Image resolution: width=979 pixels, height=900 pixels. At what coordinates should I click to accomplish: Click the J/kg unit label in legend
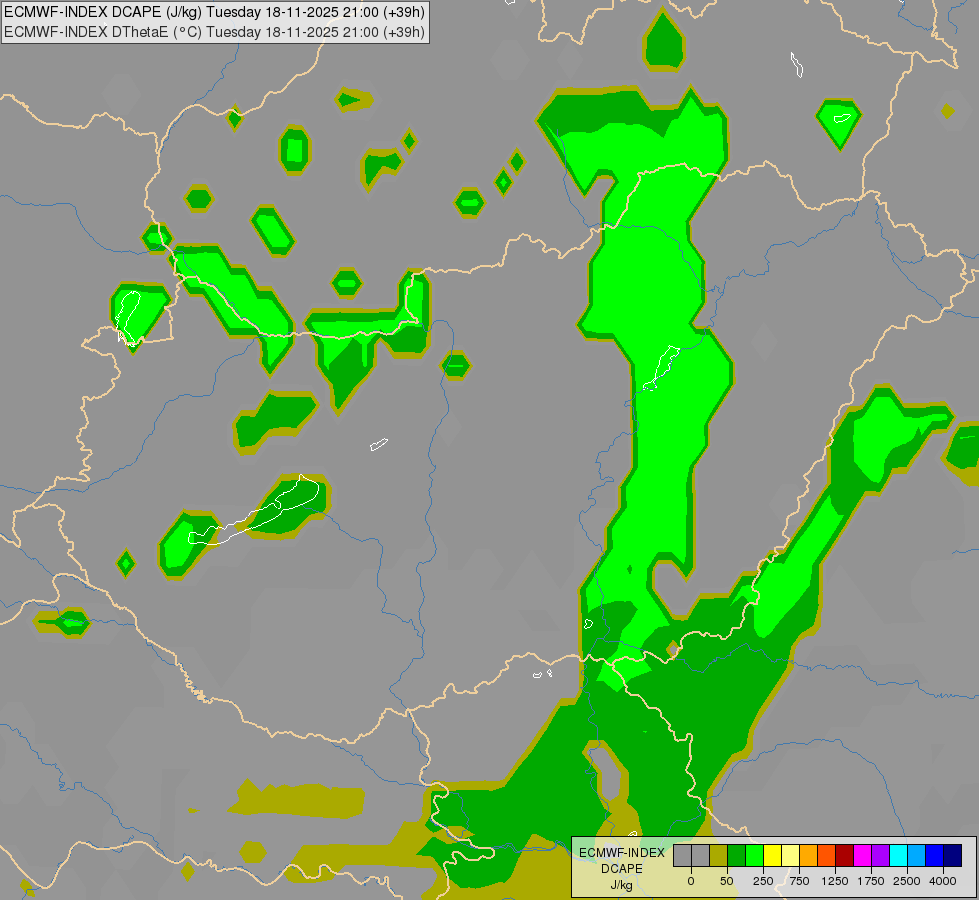pos(622,885)
